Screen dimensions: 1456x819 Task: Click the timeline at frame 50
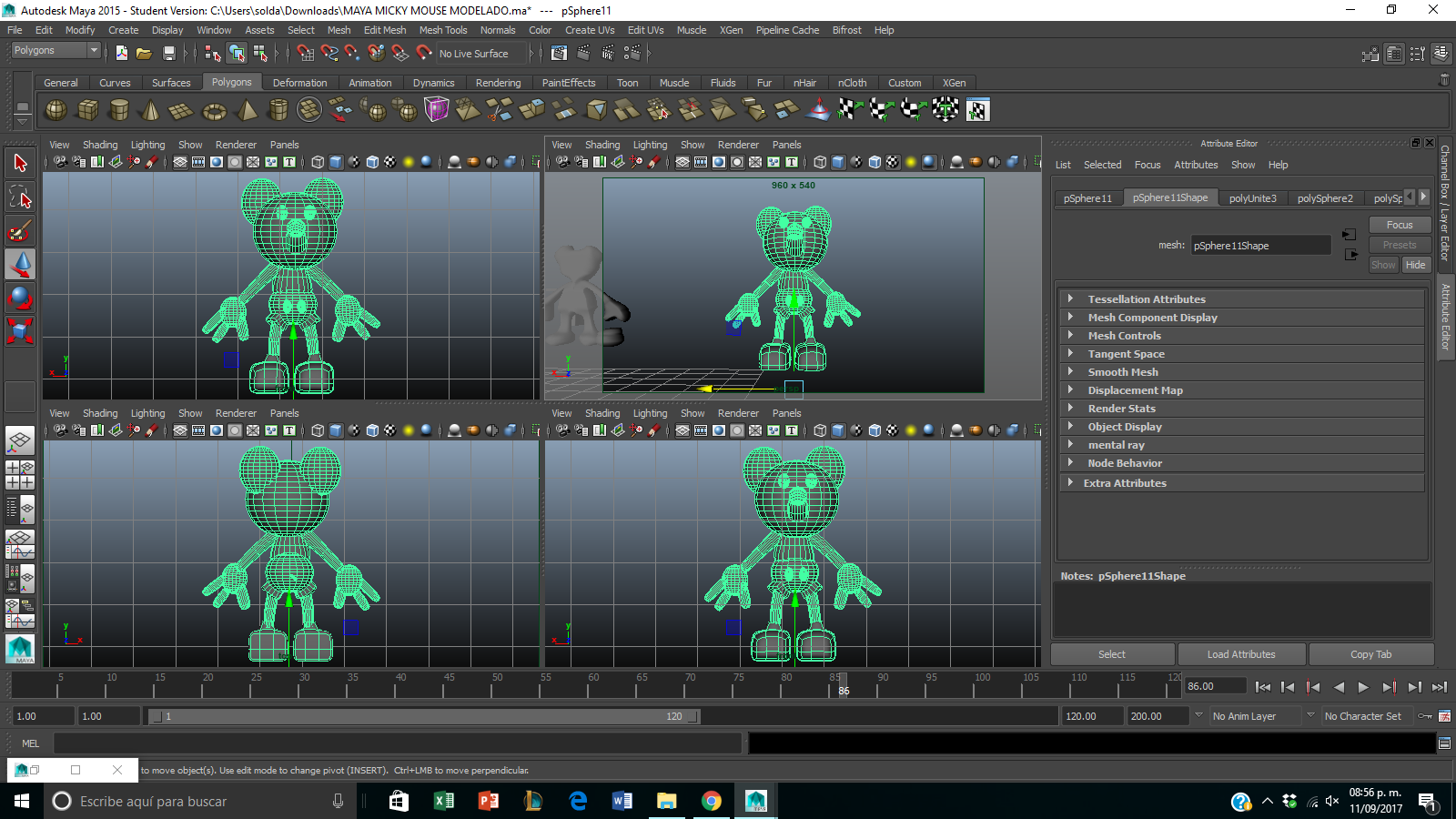point(497,686)
